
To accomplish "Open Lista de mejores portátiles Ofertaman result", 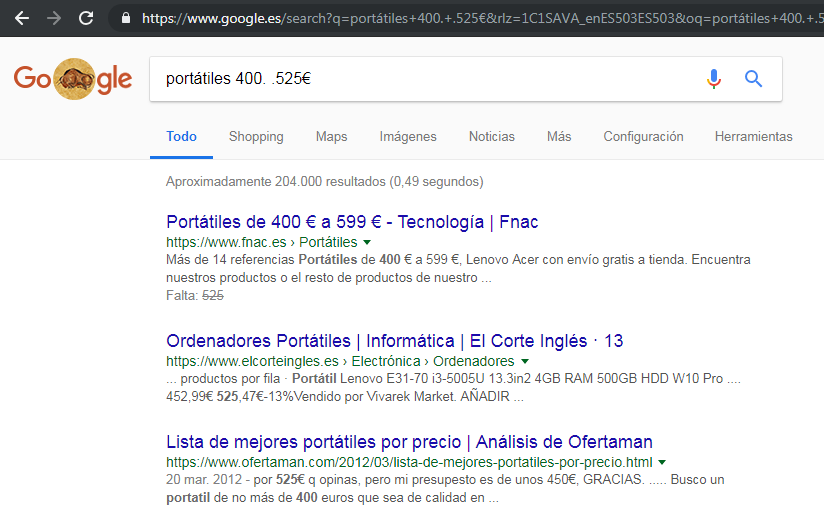I will click(x=409, y=442).
